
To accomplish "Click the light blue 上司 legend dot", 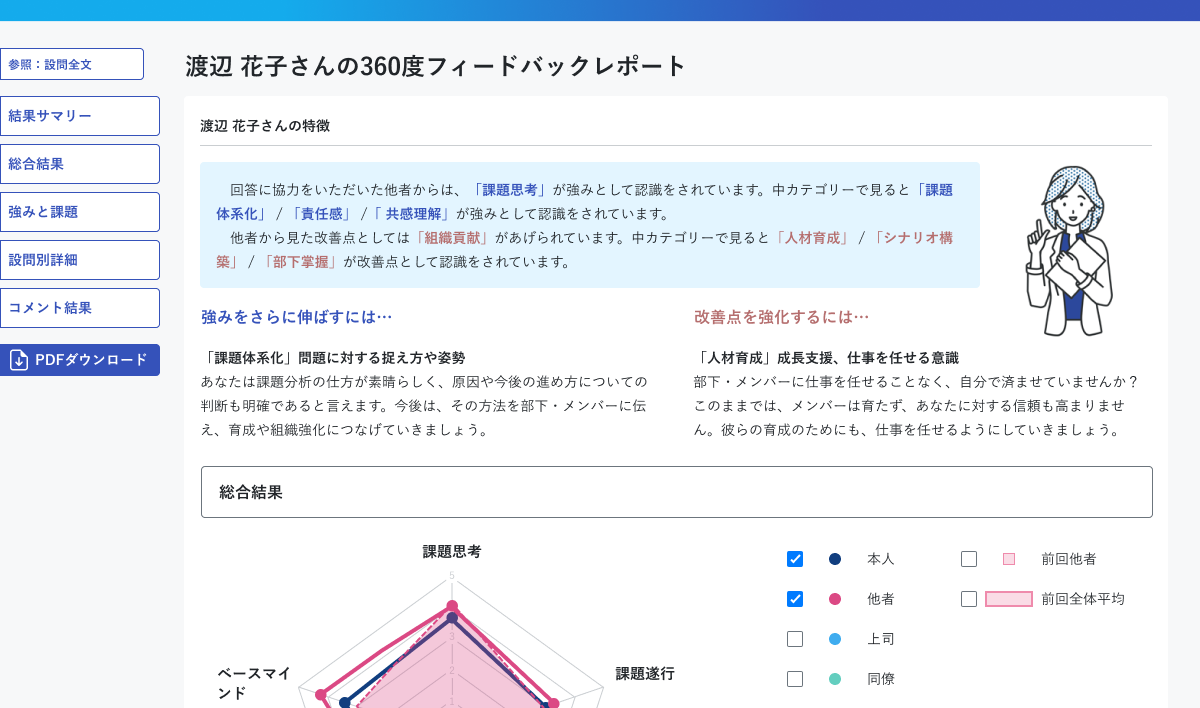I will point(835,639).
